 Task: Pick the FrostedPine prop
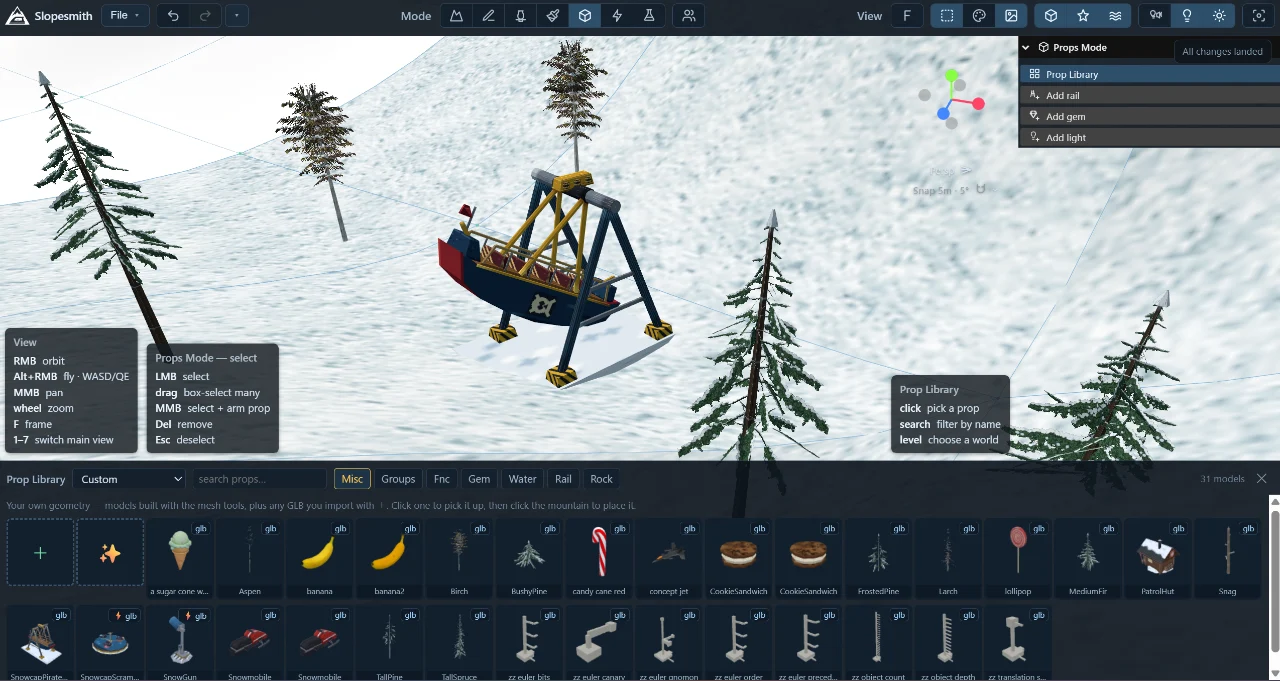tap(878, 557)
